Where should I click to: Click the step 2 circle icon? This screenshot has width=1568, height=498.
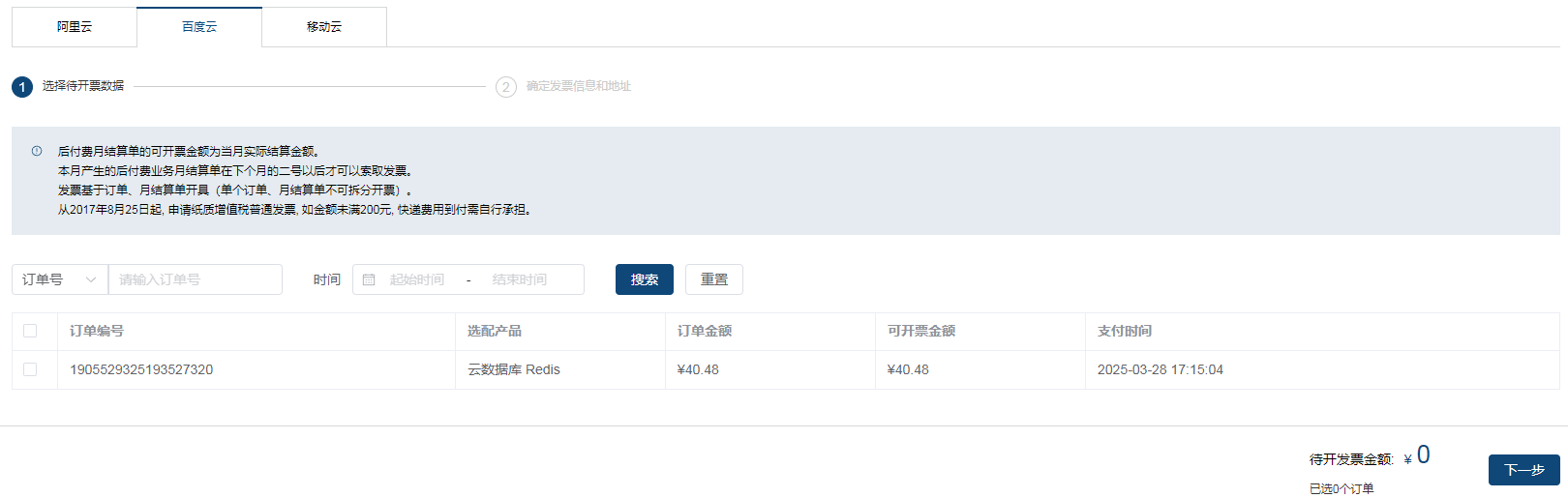506,87
